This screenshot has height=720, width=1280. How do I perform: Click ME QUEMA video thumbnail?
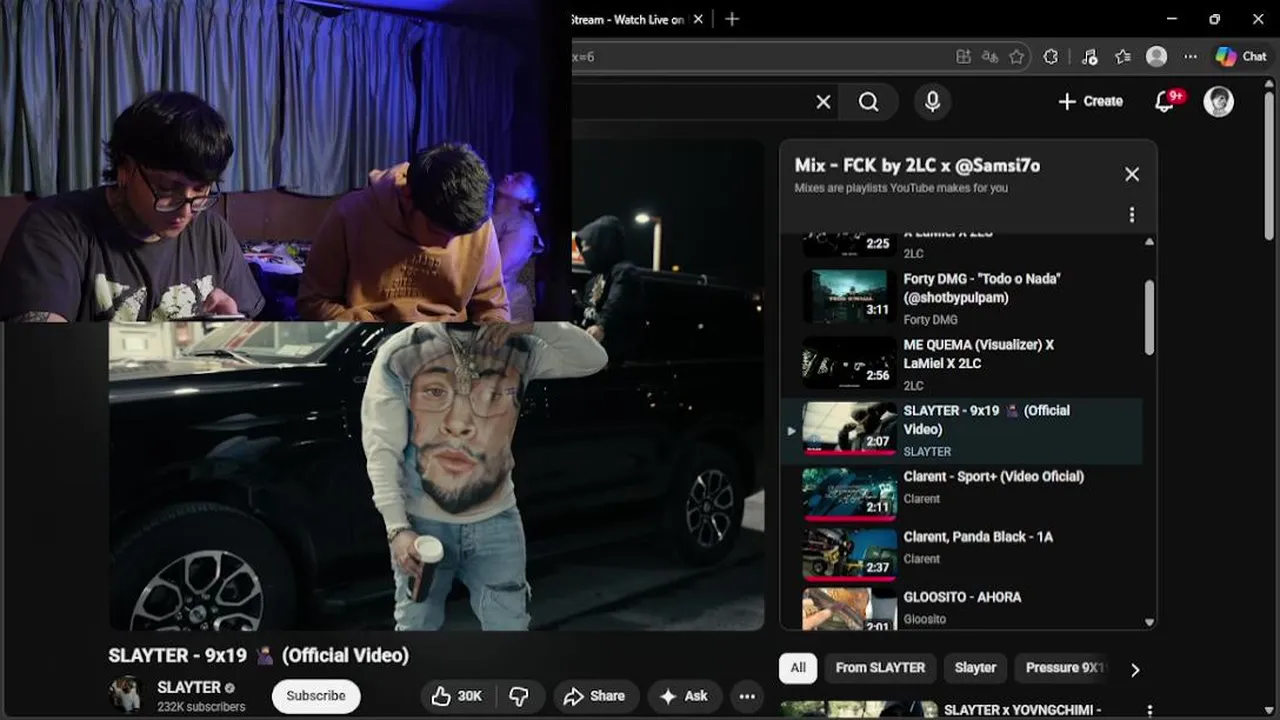point(849,362)
